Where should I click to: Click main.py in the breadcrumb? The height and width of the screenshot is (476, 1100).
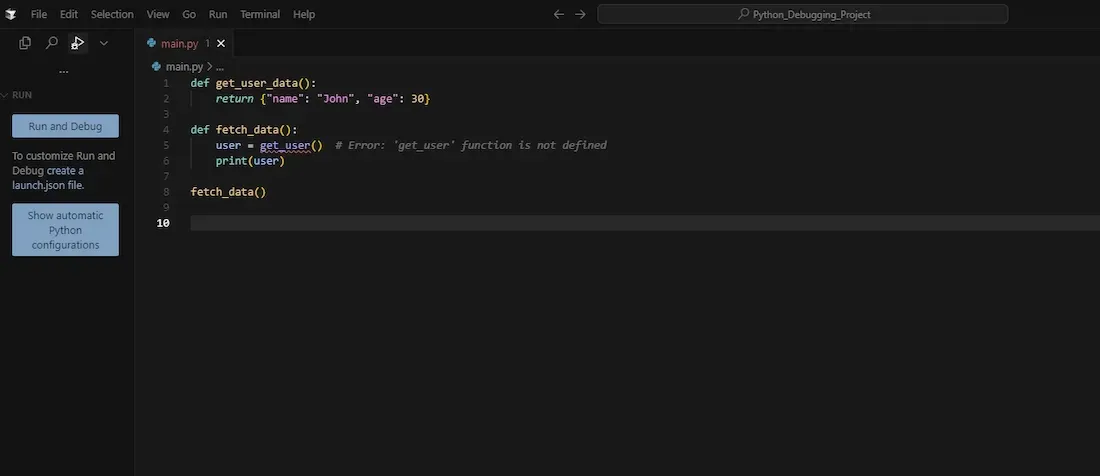point(184,67)
